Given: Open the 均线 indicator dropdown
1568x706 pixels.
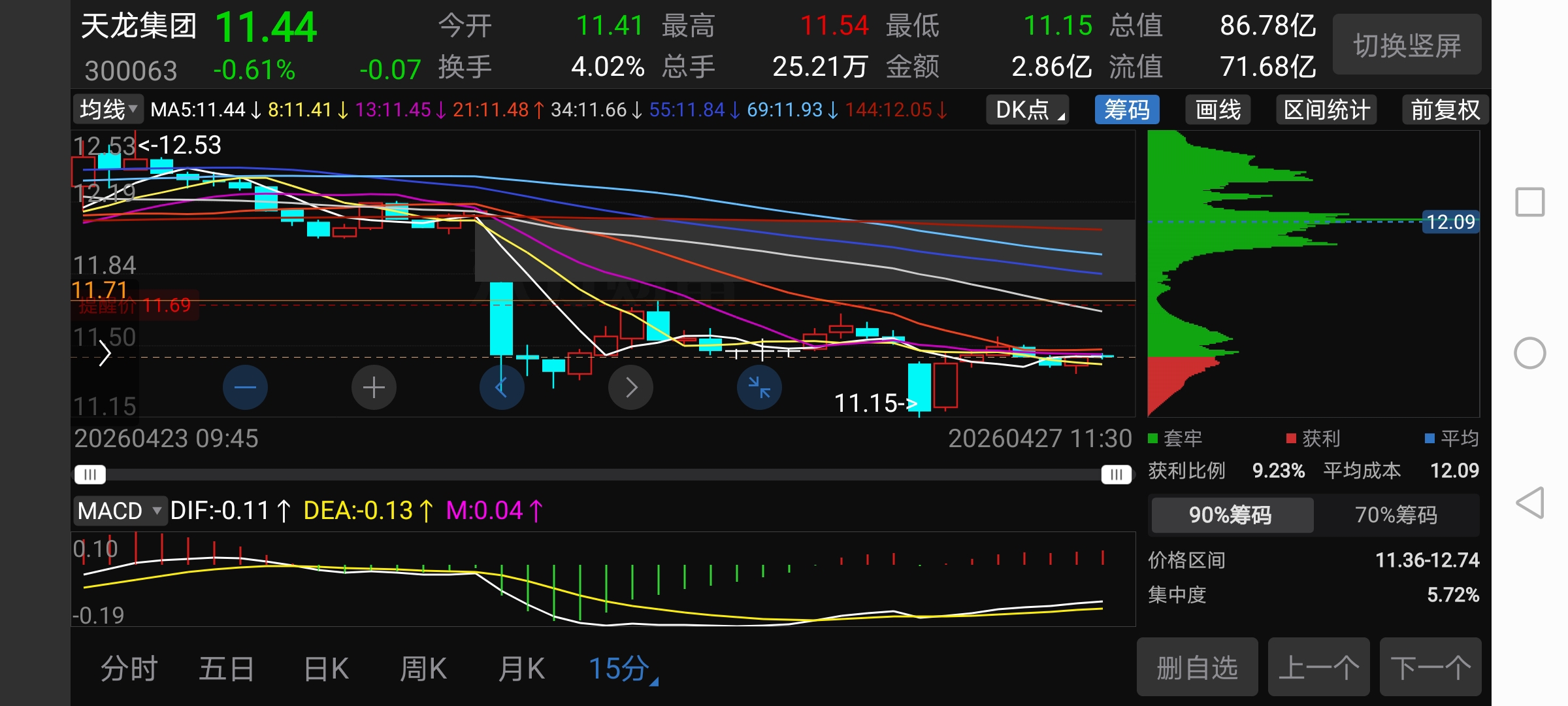Looking at the screenshot, I should [108, 109].
